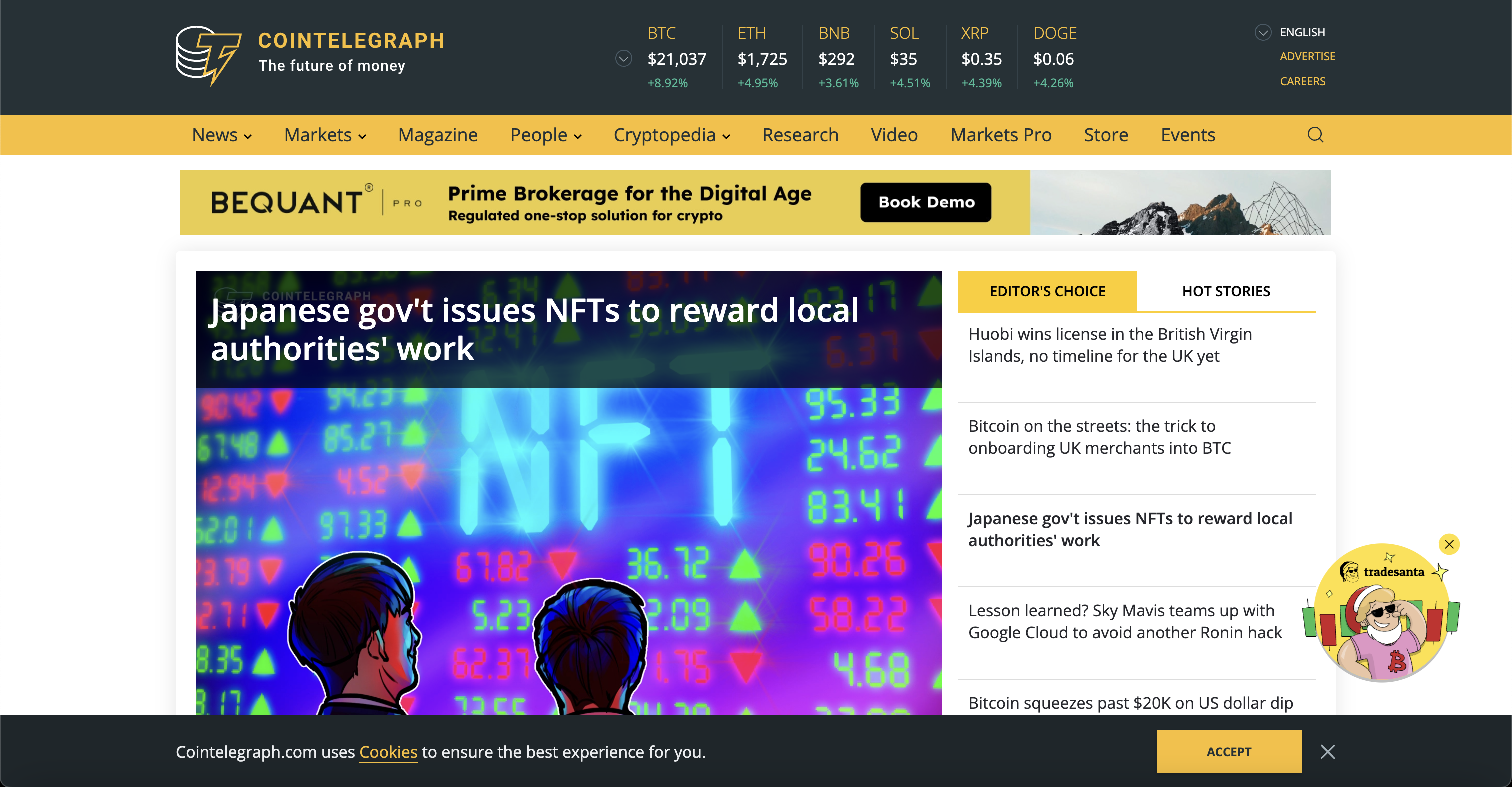
Task: Open the Careers link
Action: click(1302, 81)
